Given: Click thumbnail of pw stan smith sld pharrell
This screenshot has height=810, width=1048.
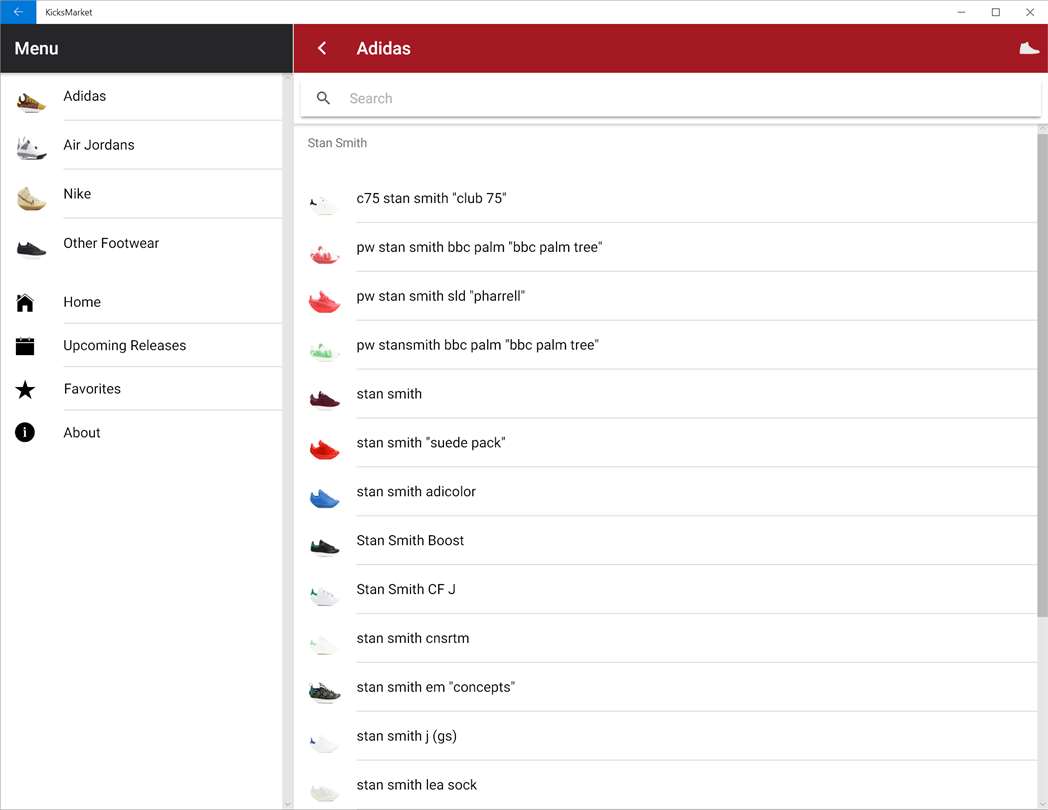Looking at the screenshot, I should (324, 302).
